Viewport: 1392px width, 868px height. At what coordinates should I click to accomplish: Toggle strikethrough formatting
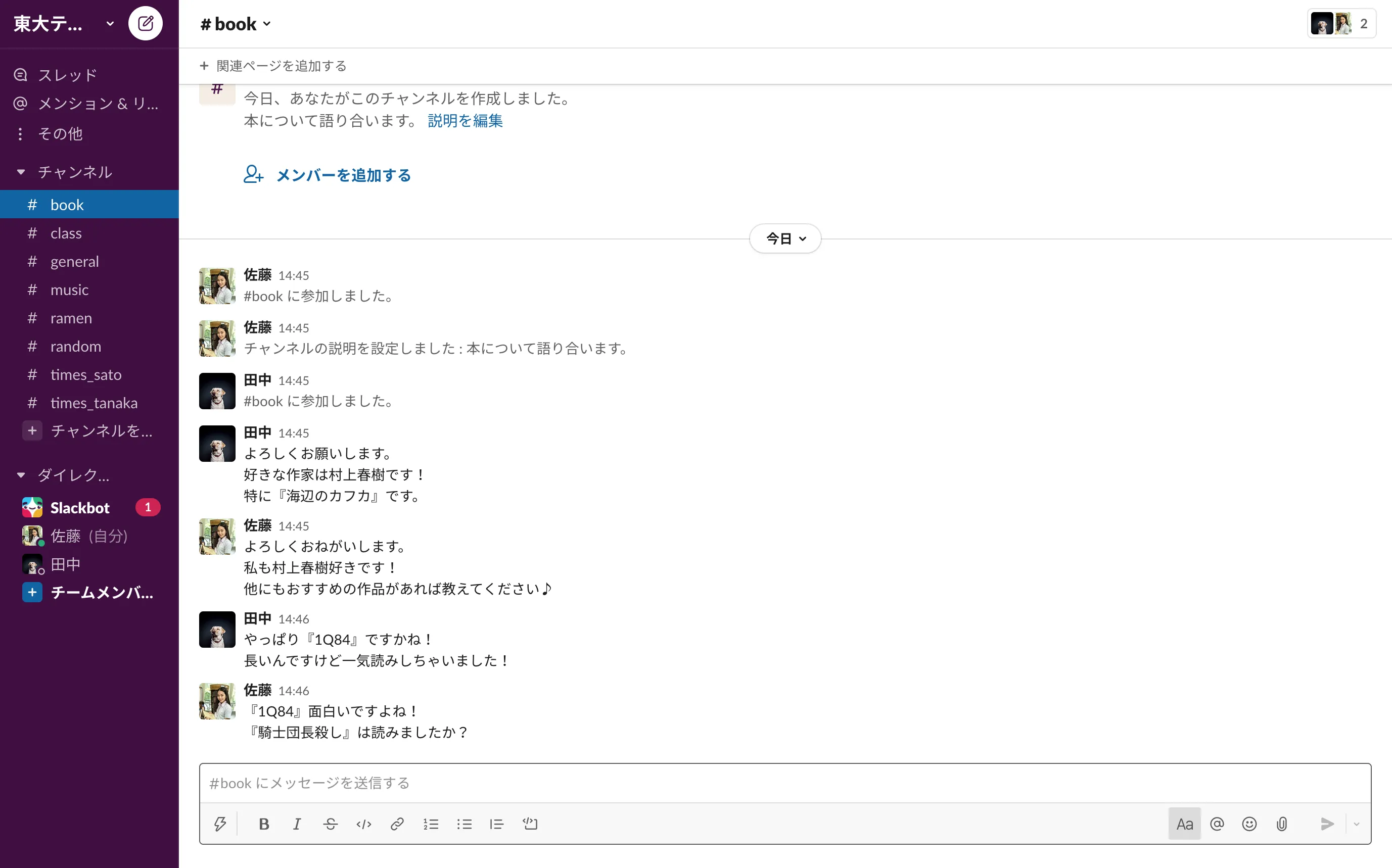click(x=331, y=824)
